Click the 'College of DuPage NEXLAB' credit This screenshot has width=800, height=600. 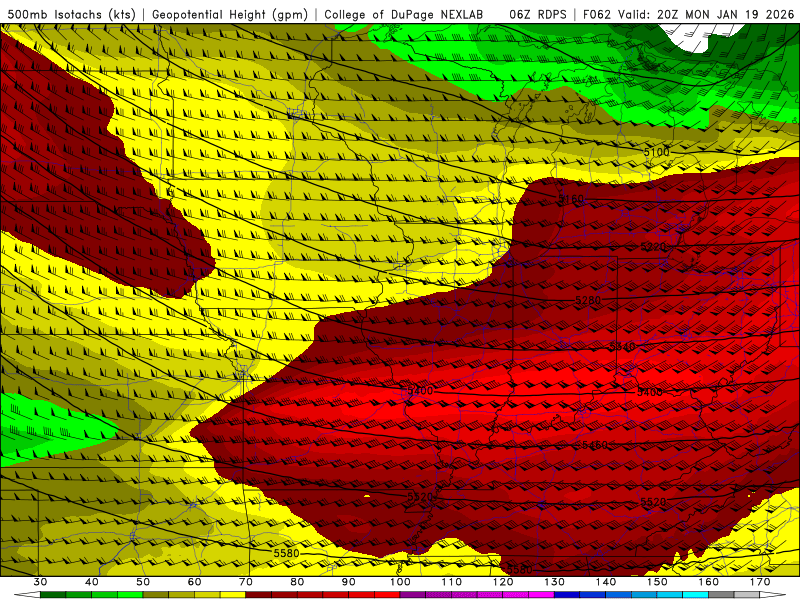[x=403, y=14]
